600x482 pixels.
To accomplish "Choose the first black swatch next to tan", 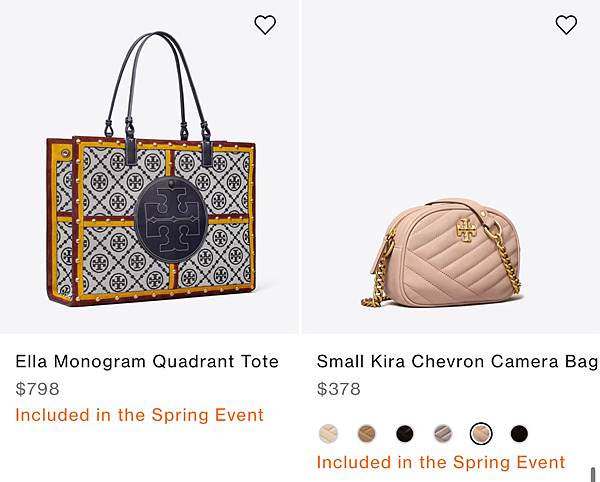I will [404, 434].
